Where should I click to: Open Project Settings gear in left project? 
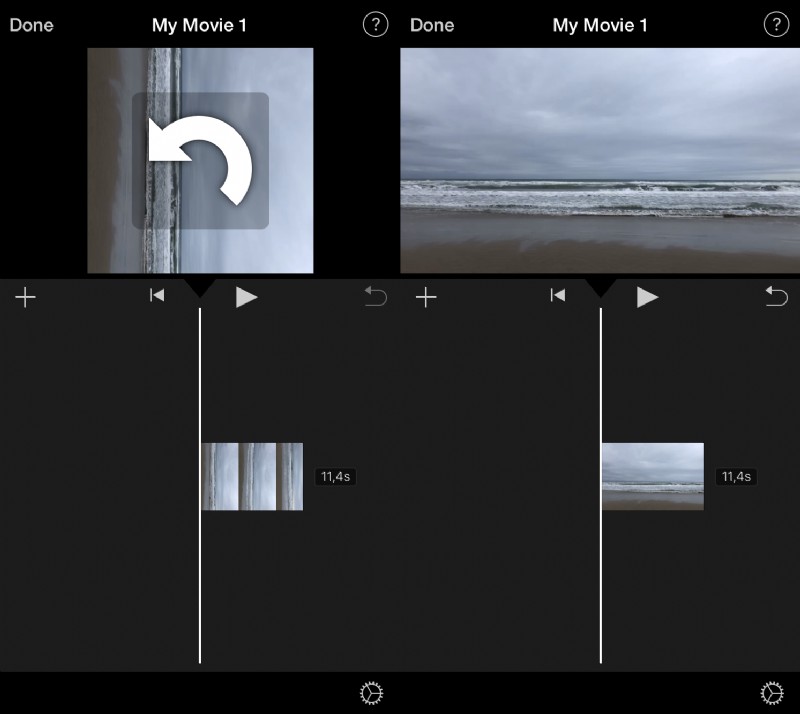click(x=371, y=691)
